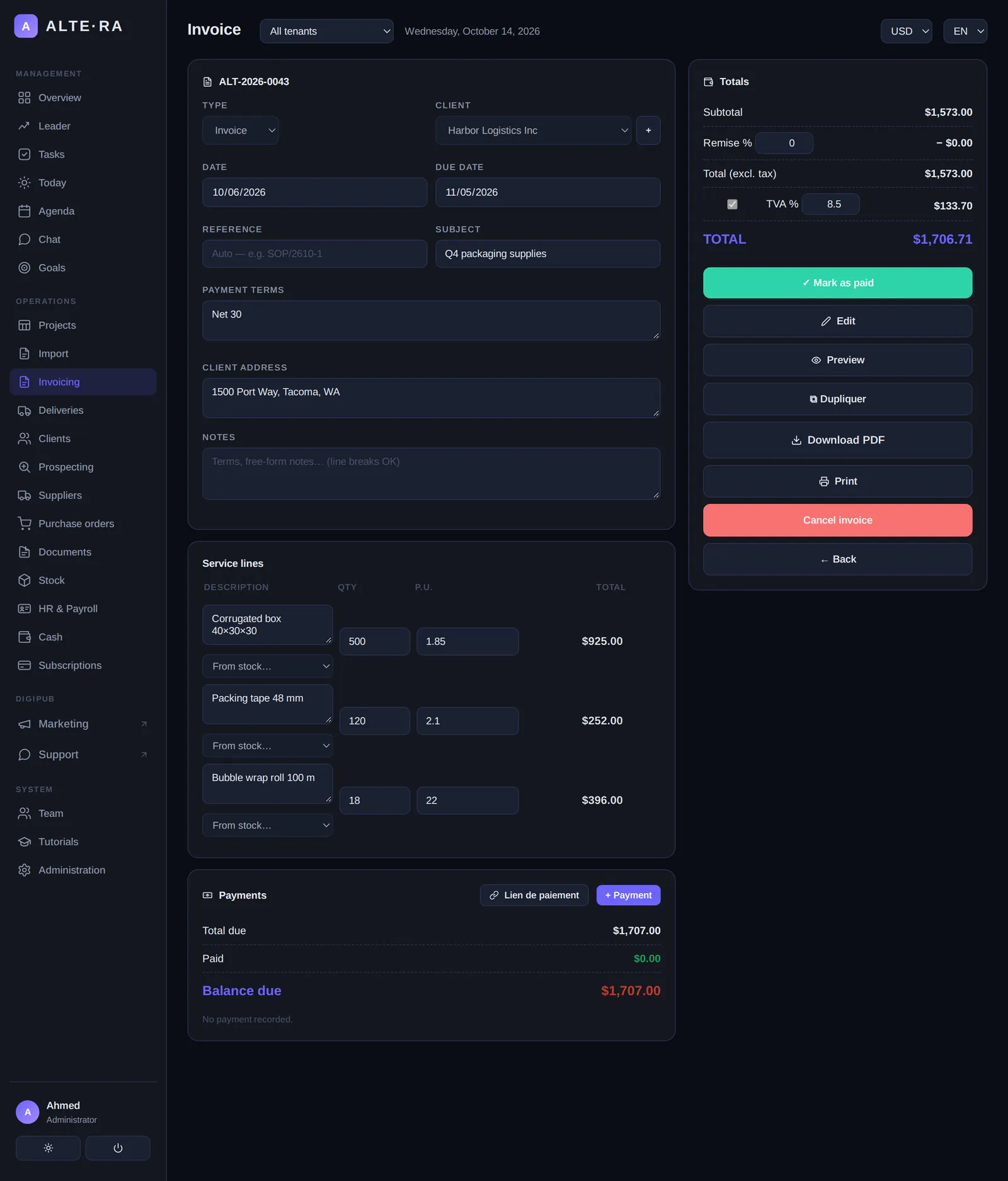Click the Notes text area
Viewport: 1008px width, 1181px height.
[x=431, y=474]
